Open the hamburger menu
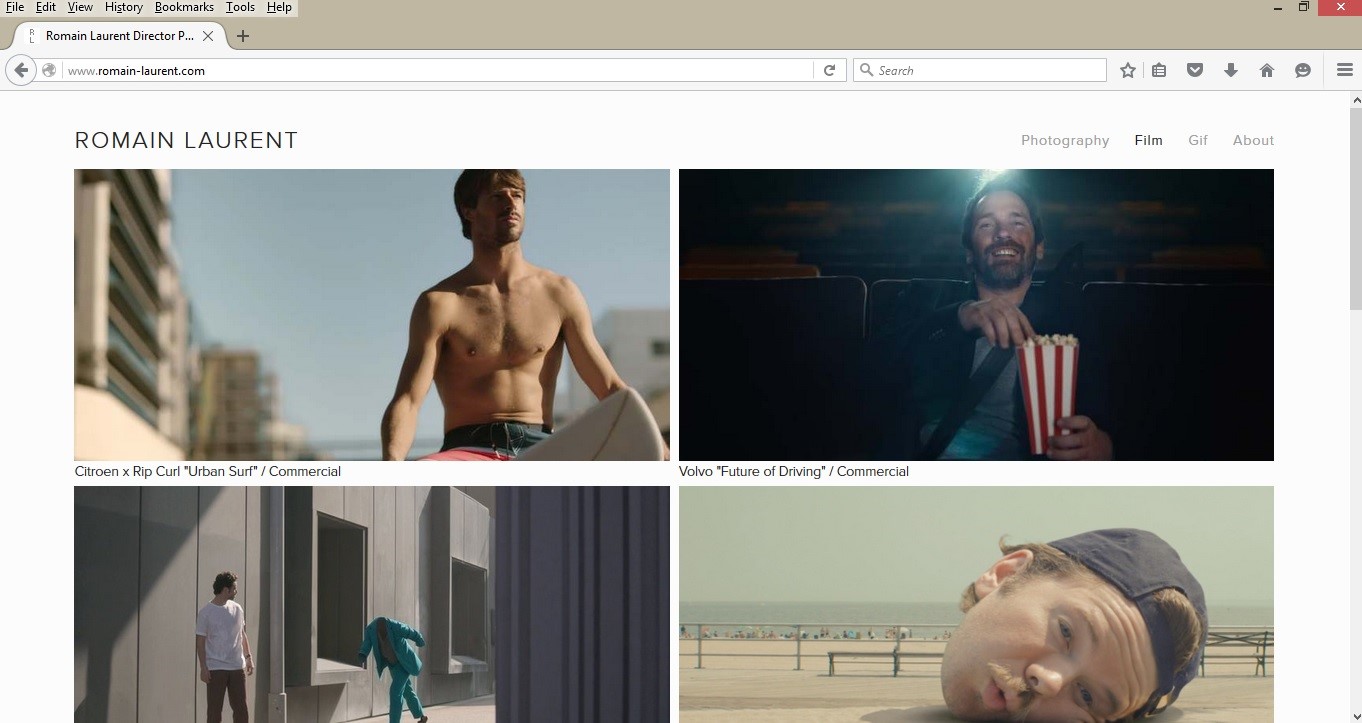The width and height of the screenshot is (1362, 723). (x=1345, y=70)
